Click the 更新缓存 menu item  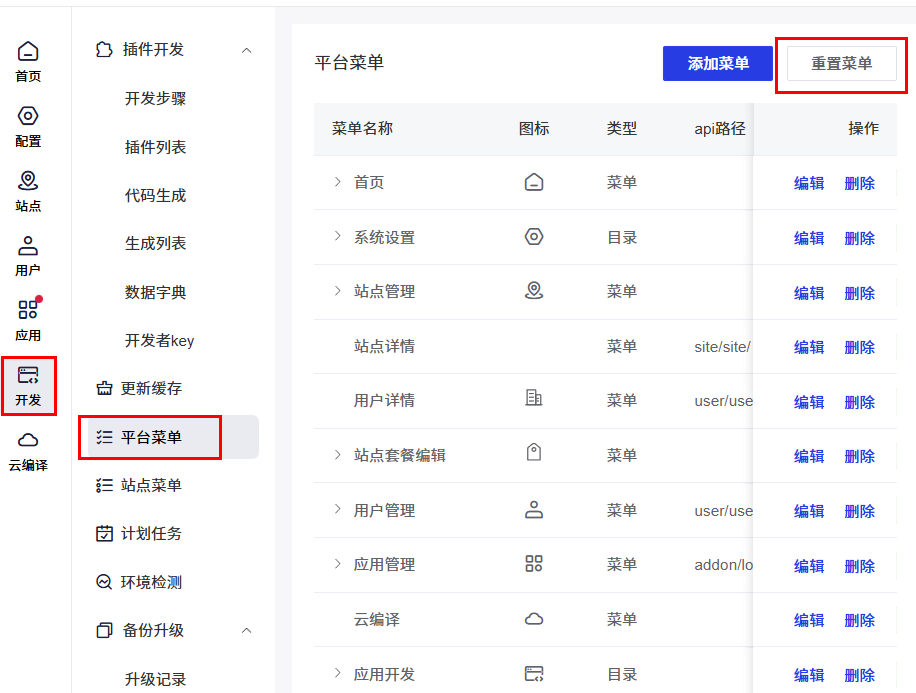(x=151, y=388)
